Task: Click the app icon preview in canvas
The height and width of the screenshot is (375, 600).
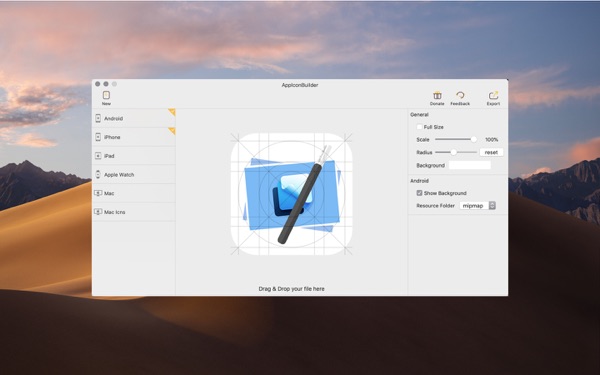Action: (x=291, y=194)
